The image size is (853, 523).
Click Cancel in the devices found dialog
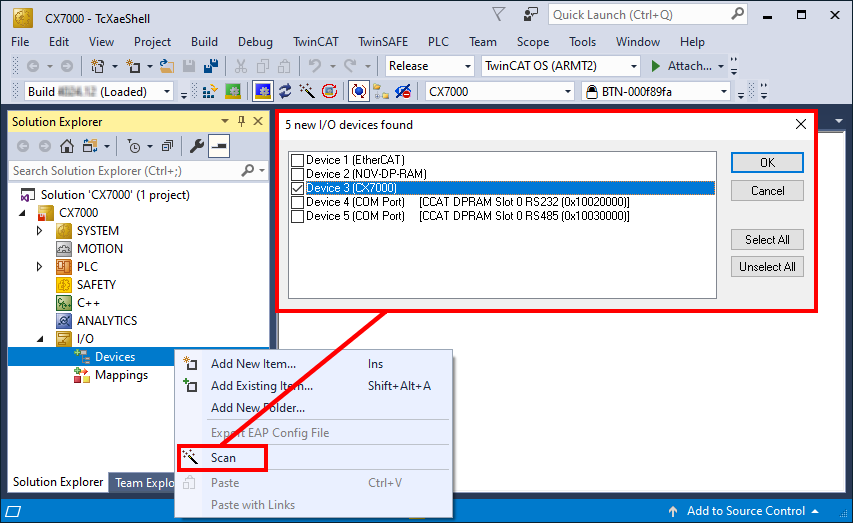point(767,191)
